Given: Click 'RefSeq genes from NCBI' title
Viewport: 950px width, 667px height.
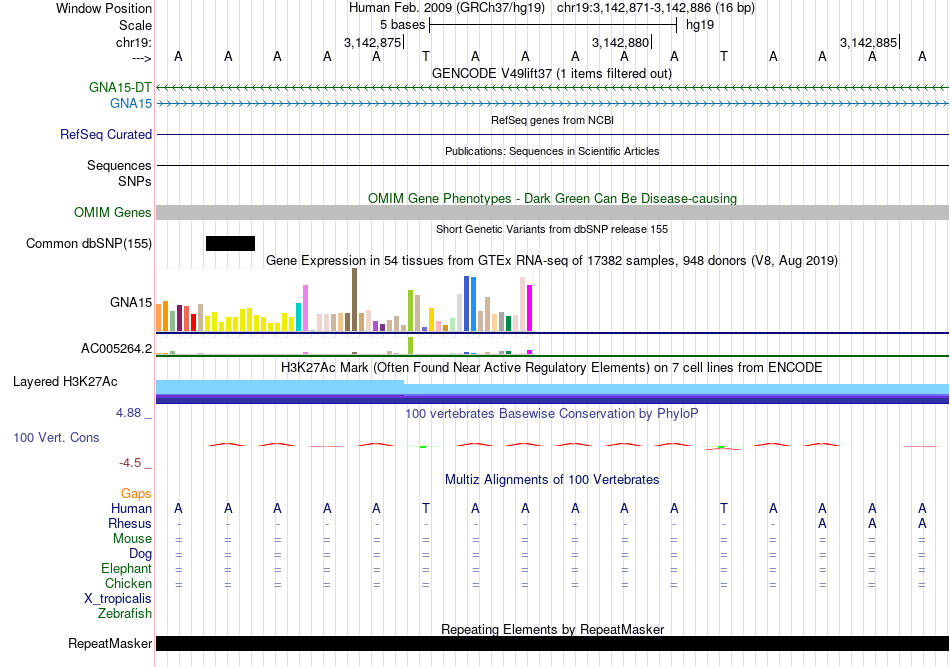Looking at the screenshot, I should coord(552,120).
